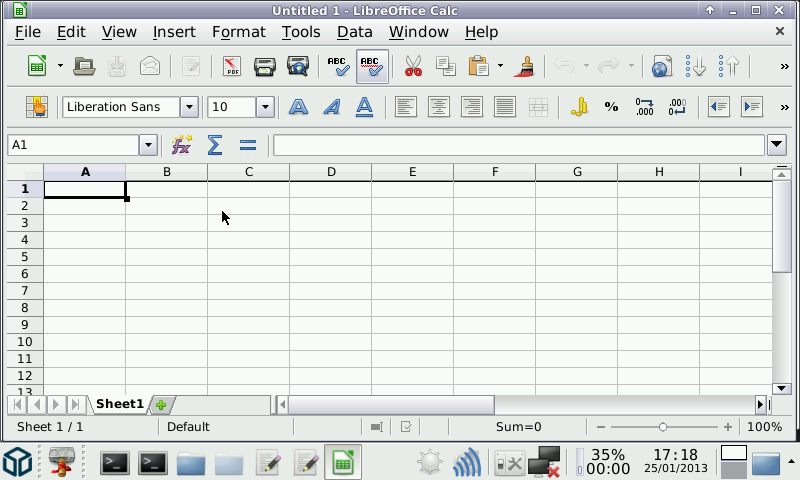Click the Print icon in toolbar
This screenshot has height=480, width=800.
[x=264, y=67]
